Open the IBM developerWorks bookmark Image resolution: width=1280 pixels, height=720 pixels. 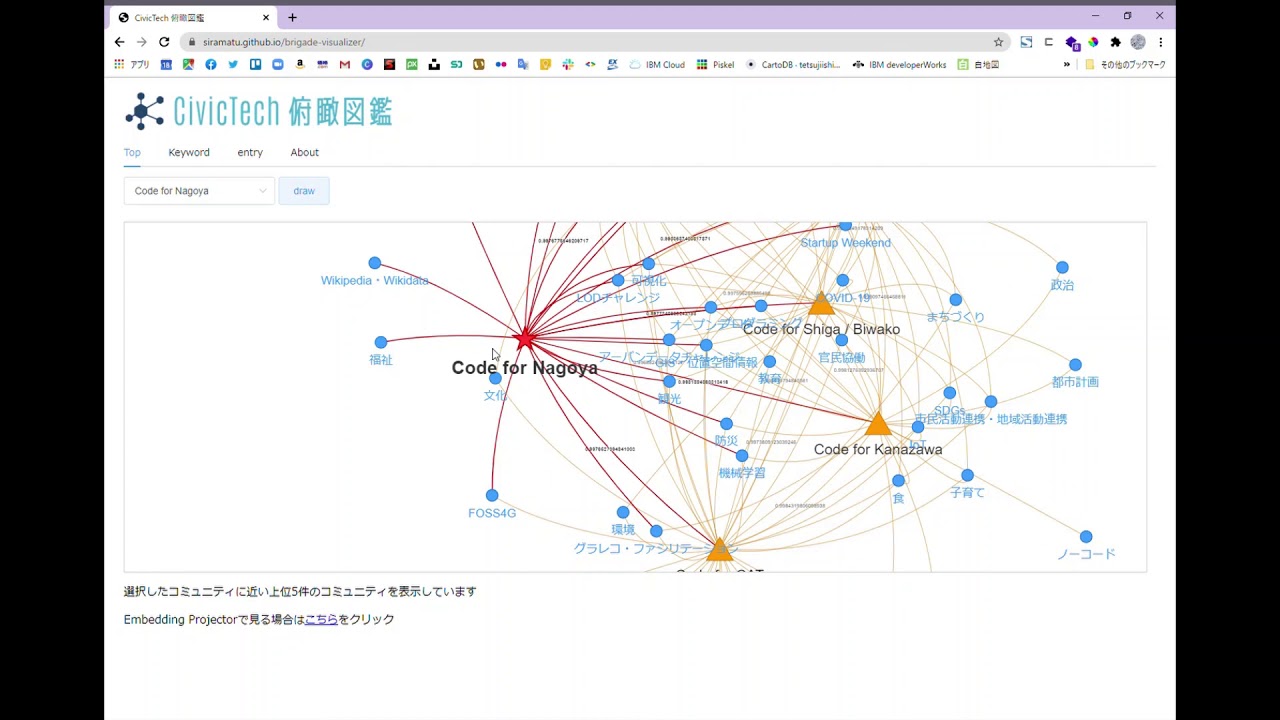coord(899,64)
